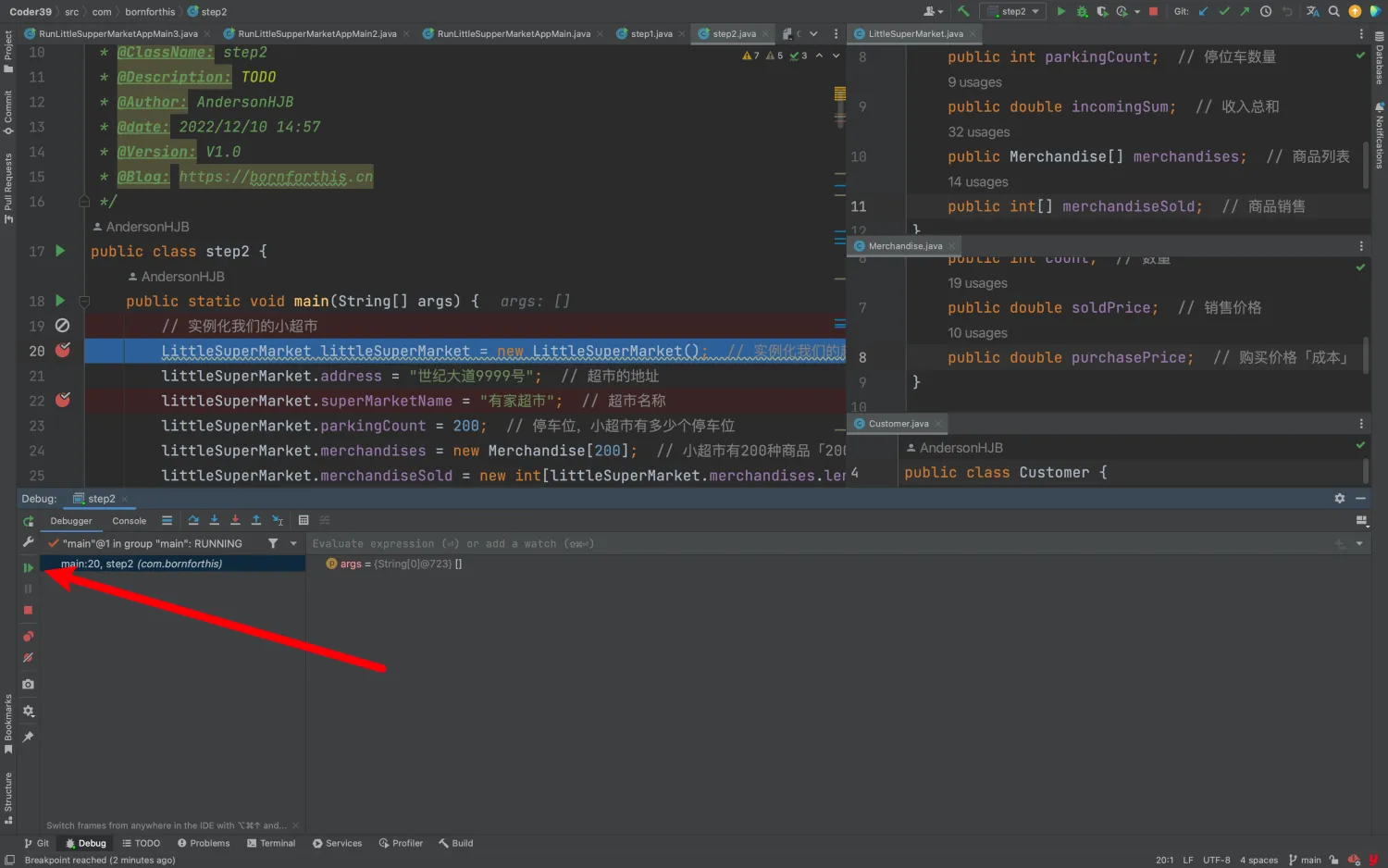Select the args variable row

pos(394,564)
